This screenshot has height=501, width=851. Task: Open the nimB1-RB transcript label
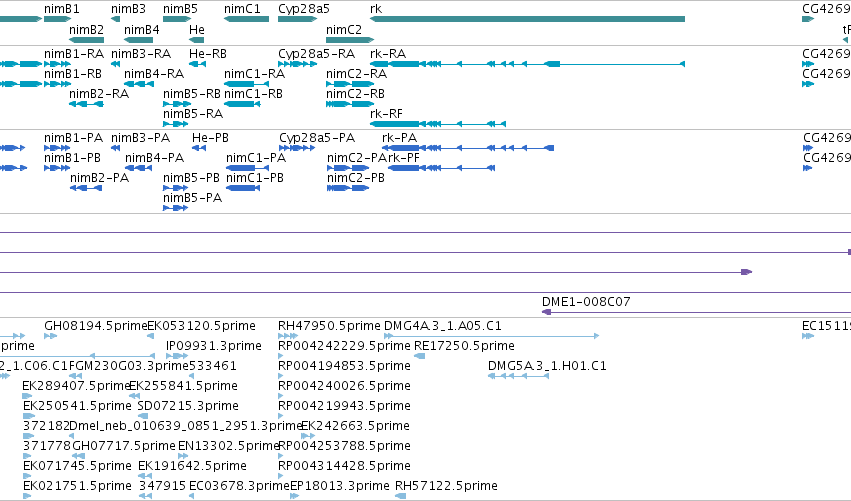point(73,74)
